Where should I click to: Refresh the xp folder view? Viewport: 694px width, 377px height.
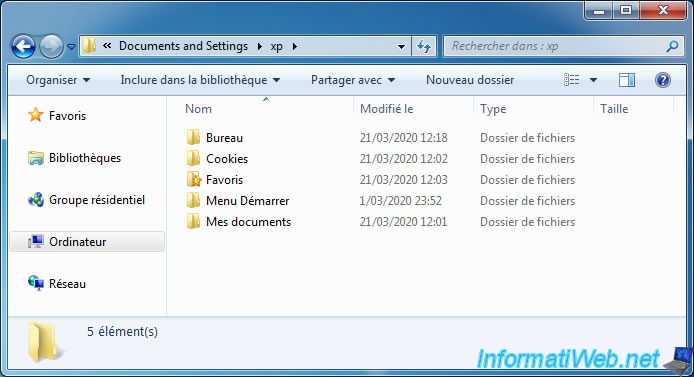[x=424, y=46]
